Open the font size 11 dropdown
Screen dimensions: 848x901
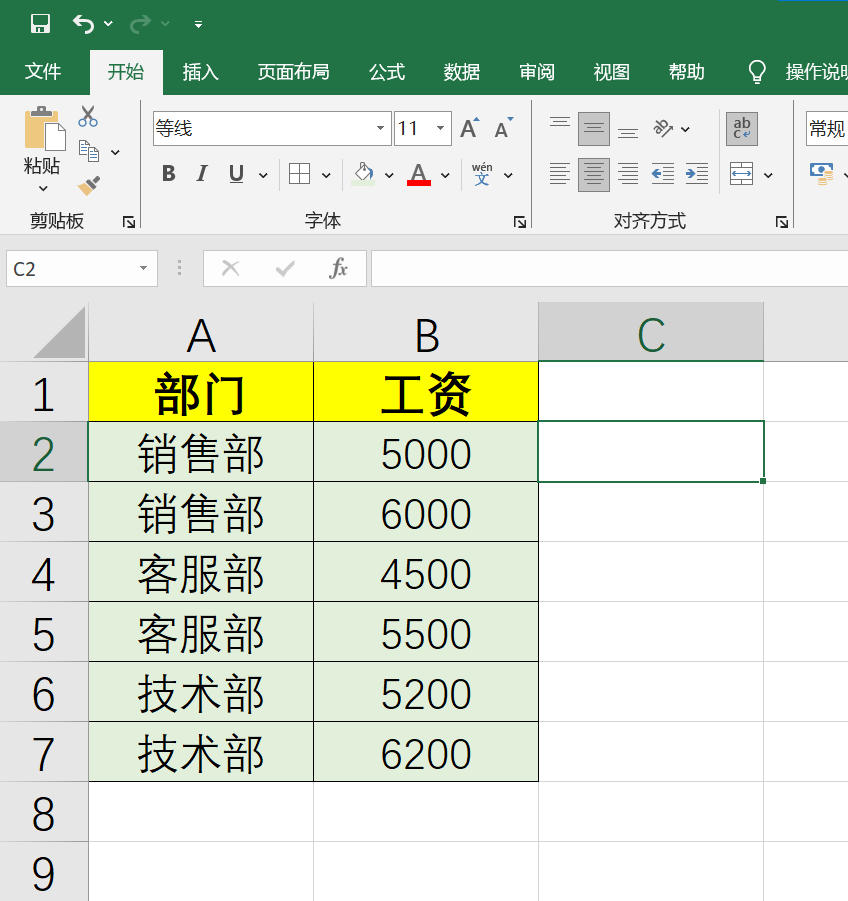(x=440, y=128)
